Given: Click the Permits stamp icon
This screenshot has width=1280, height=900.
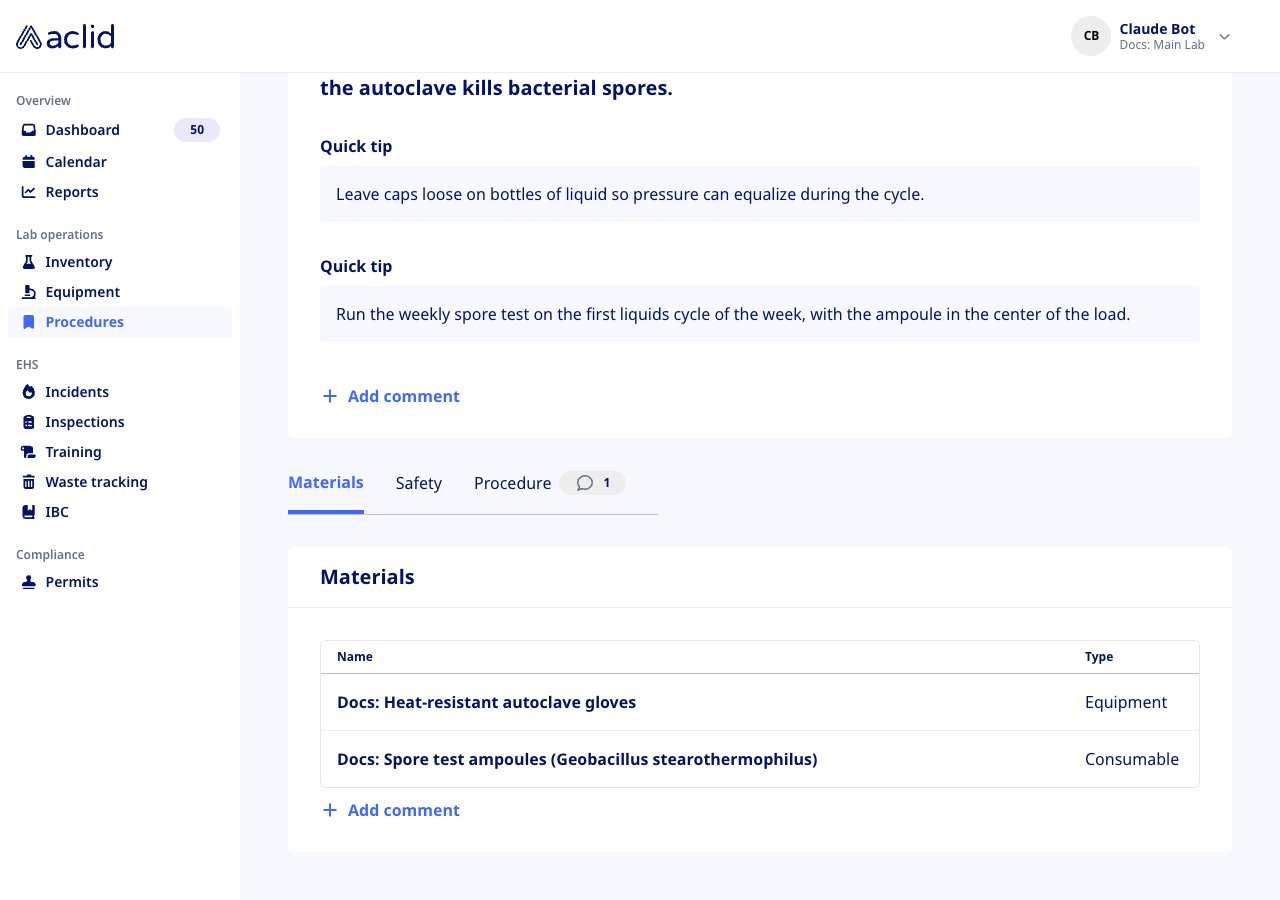Looking at the screenshot, I should pos(29,582).
